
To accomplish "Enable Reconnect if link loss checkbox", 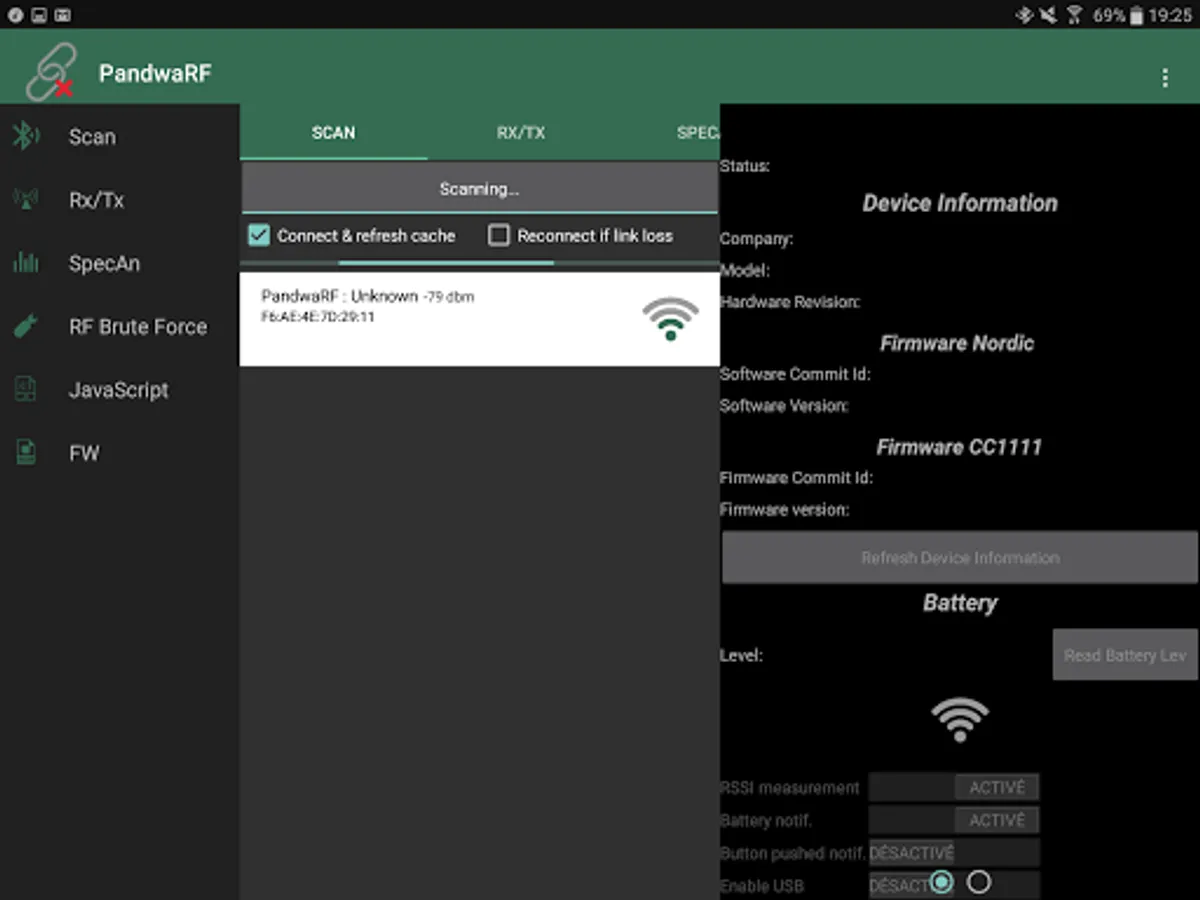I will pyautogui.click(x=499, y=235).
